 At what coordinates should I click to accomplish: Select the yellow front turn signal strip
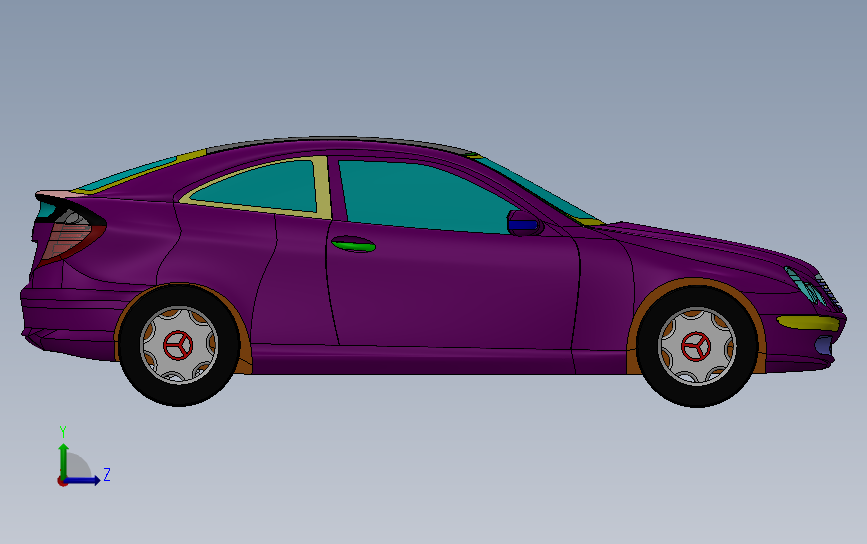(808, 323)
